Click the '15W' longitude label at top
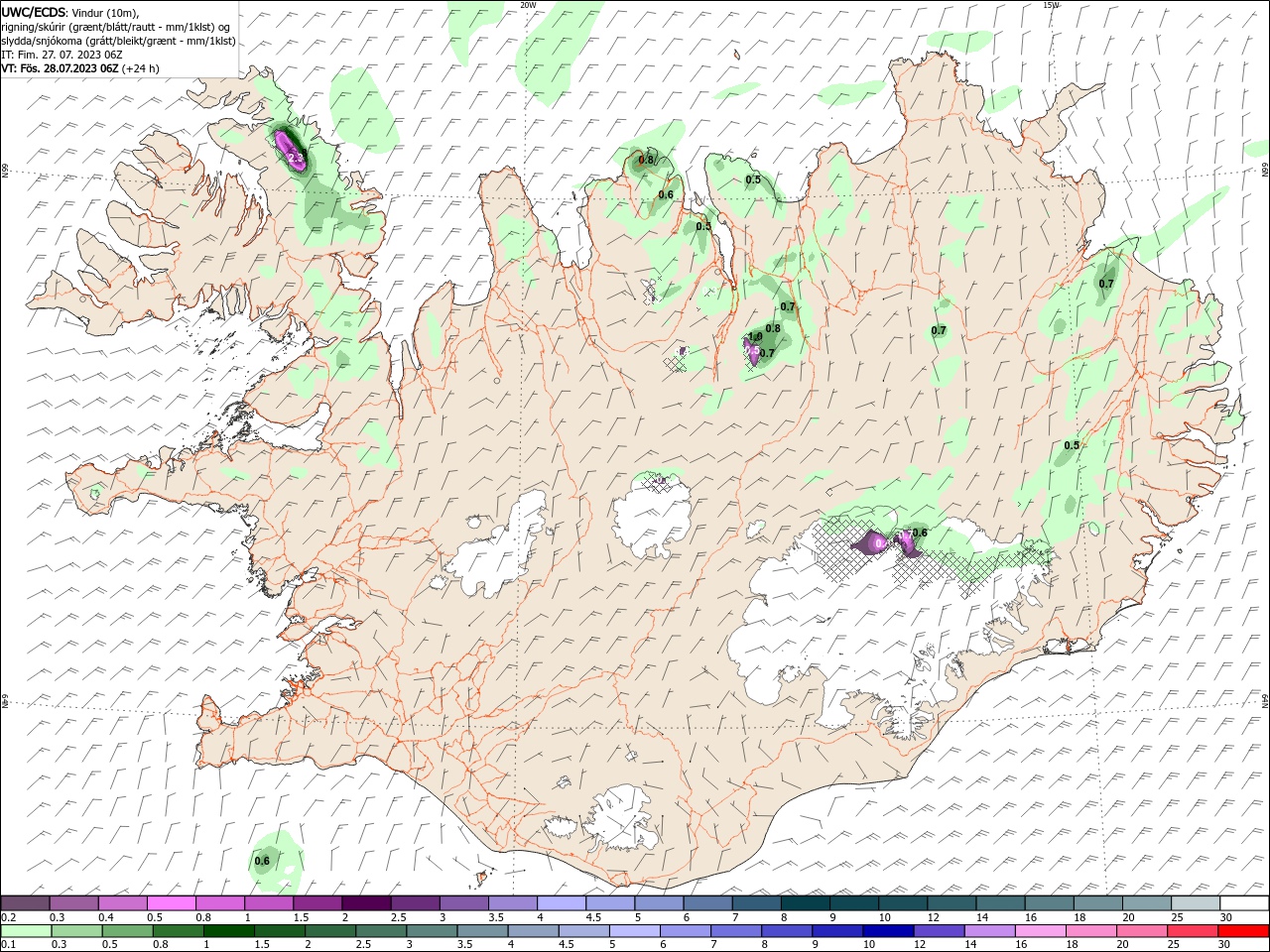 coord(1051,5)
